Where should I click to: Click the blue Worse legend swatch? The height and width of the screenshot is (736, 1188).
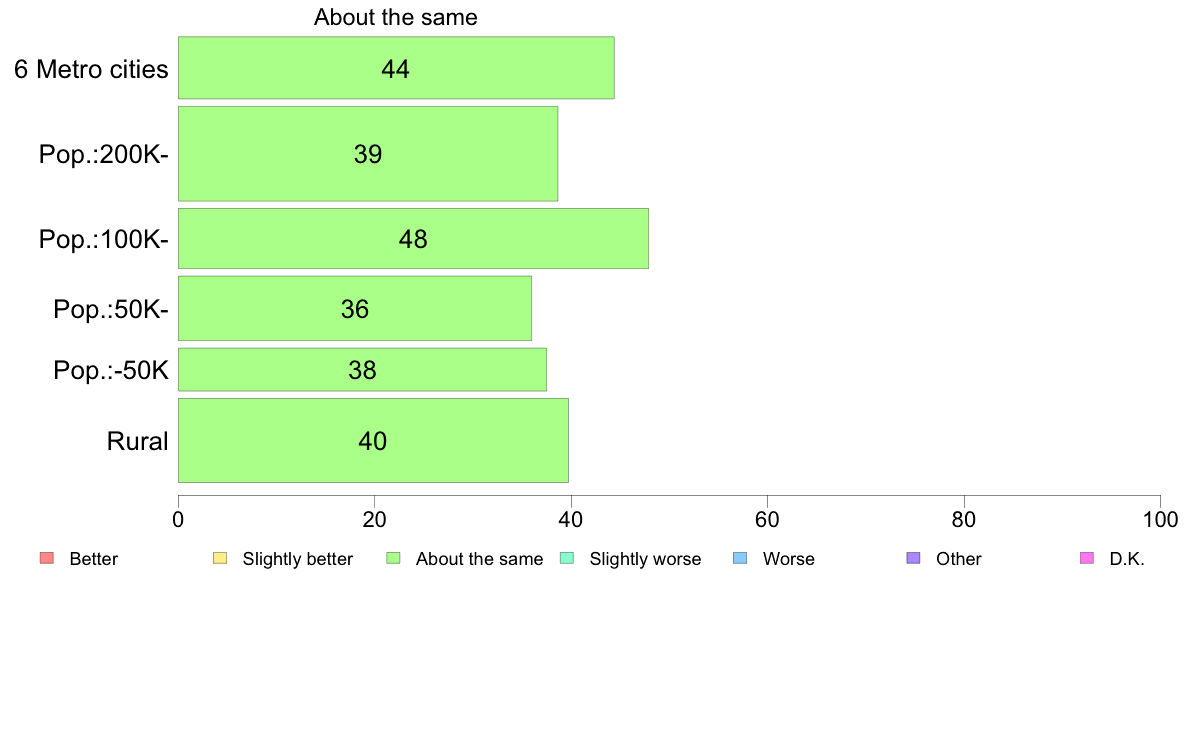(x=740, y=559)
